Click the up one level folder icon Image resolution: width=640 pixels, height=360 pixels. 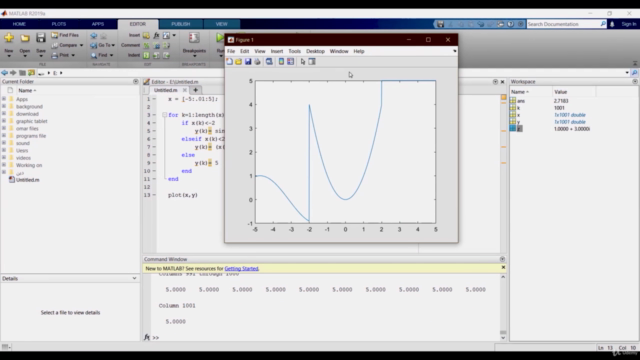(22, 73)
